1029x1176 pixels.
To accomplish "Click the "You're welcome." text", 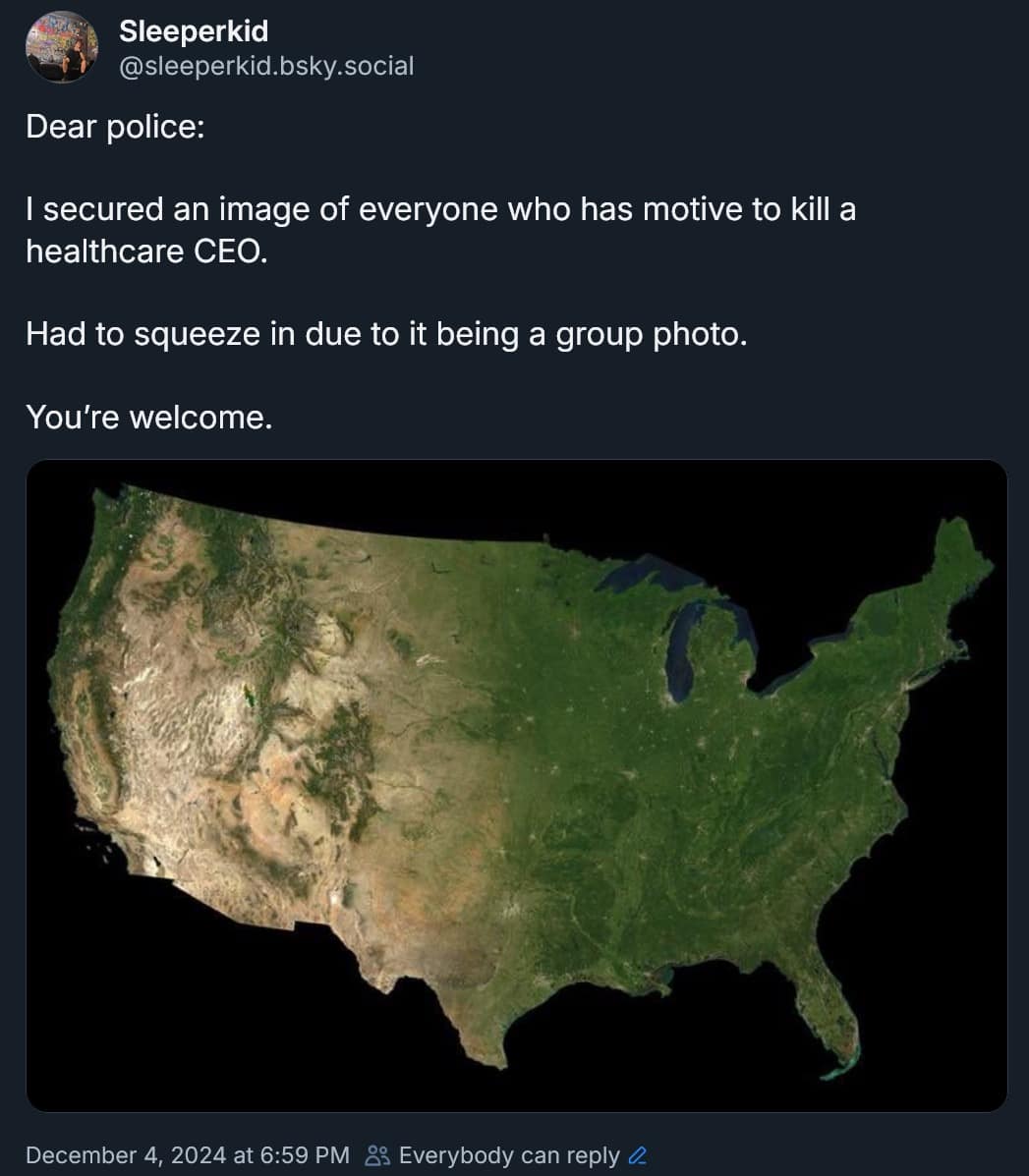I will click(148, 418).
